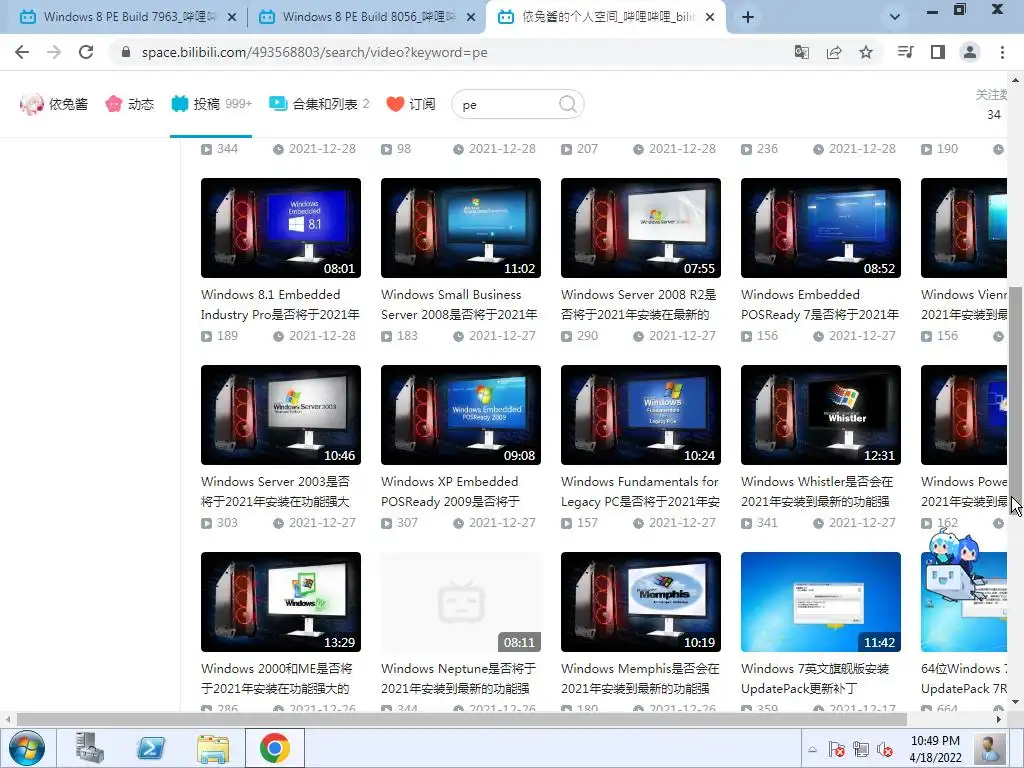
Task: Close the 依兔酱 personal space tab
Action: [x=711, y=18]
